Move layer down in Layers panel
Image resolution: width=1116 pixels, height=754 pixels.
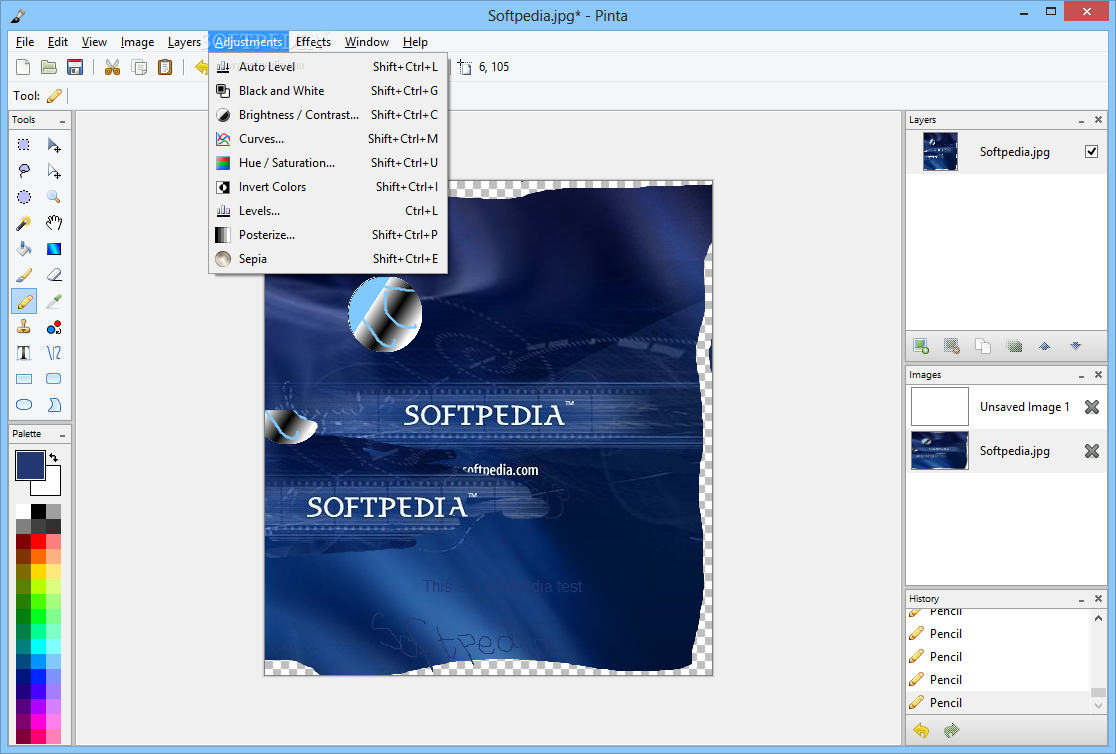(x=1075, y=346)
